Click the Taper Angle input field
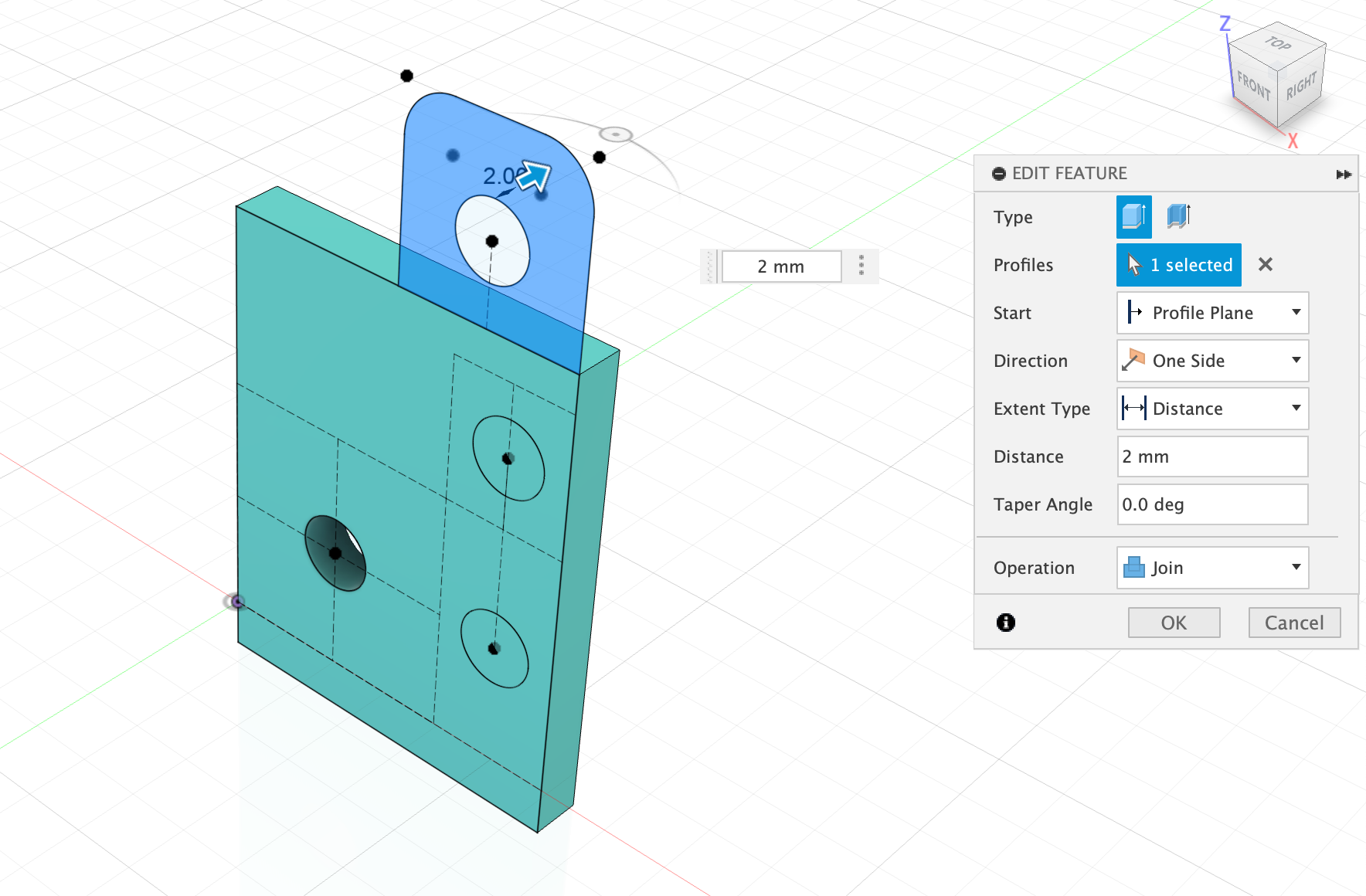1366x896 pixels. point(1213,504)
